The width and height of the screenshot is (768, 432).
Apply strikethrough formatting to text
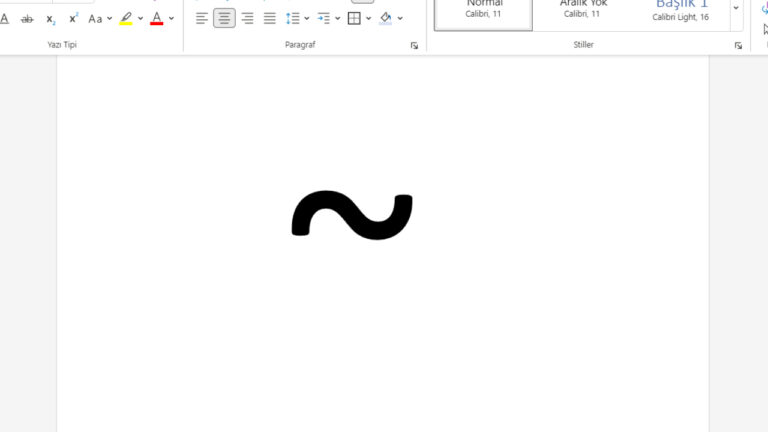pos(27,18)
